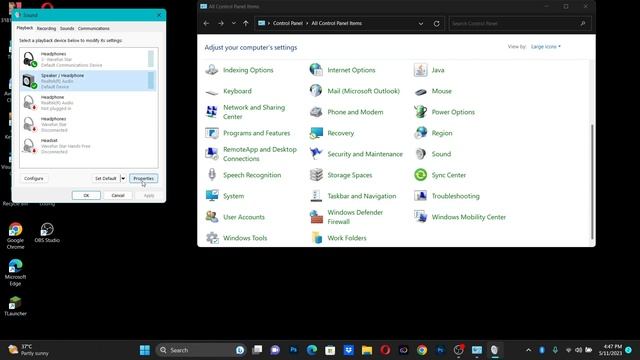640x360 pixels.
Task: Open TLauncher desktop shortcut
Action: (16, 306)
